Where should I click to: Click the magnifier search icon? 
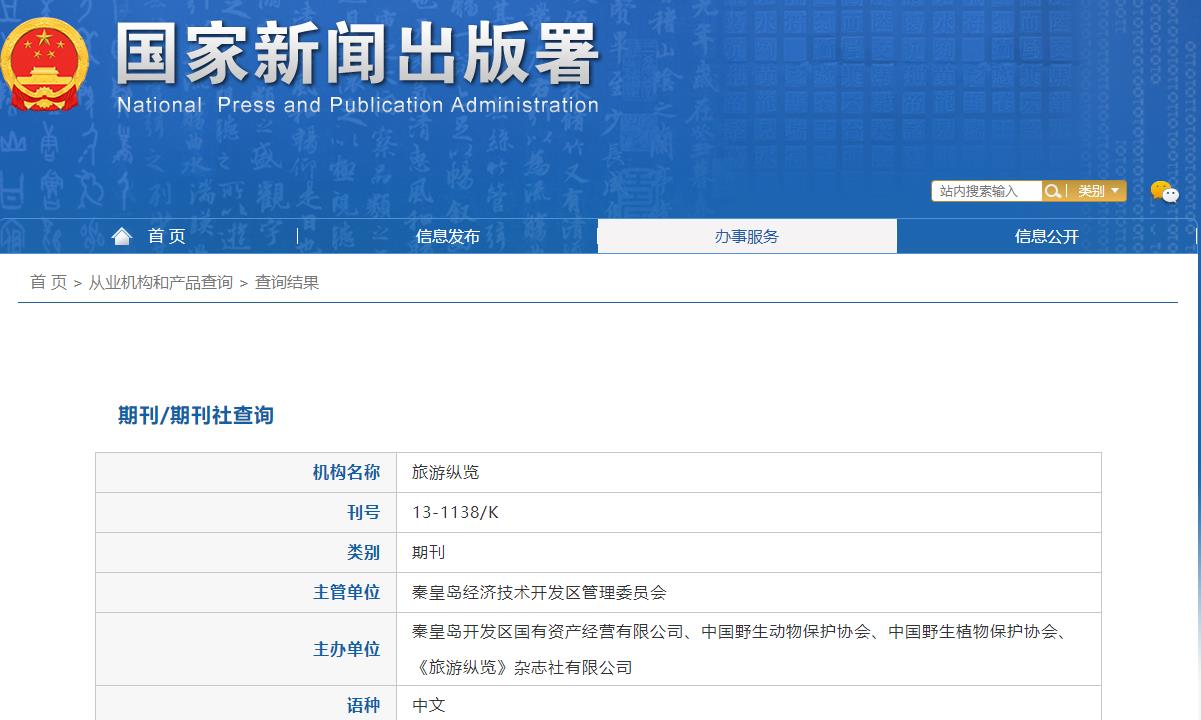[1052, 191]
